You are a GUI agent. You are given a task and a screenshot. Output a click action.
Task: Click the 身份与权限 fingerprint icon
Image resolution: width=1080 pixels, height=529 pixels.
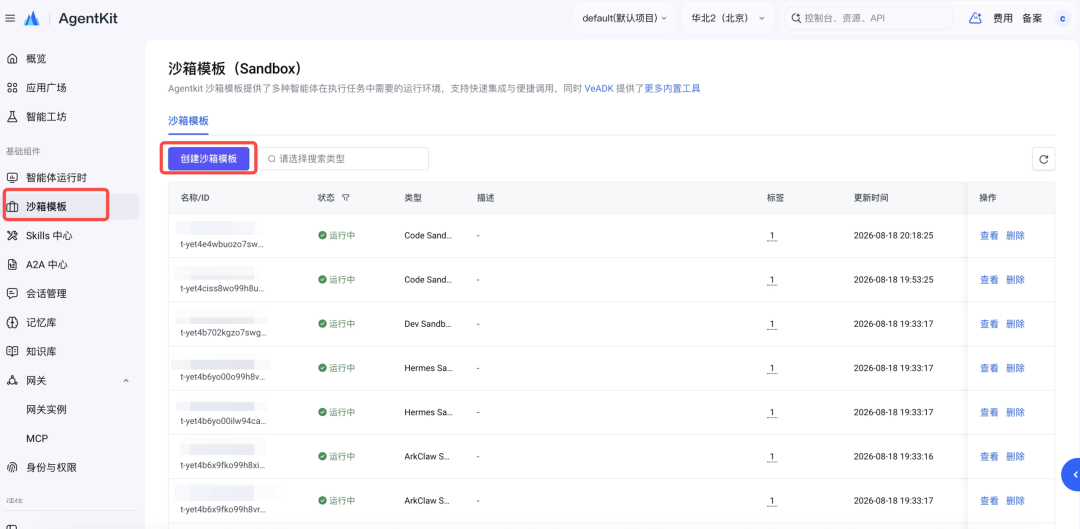[x=12, y=467]
